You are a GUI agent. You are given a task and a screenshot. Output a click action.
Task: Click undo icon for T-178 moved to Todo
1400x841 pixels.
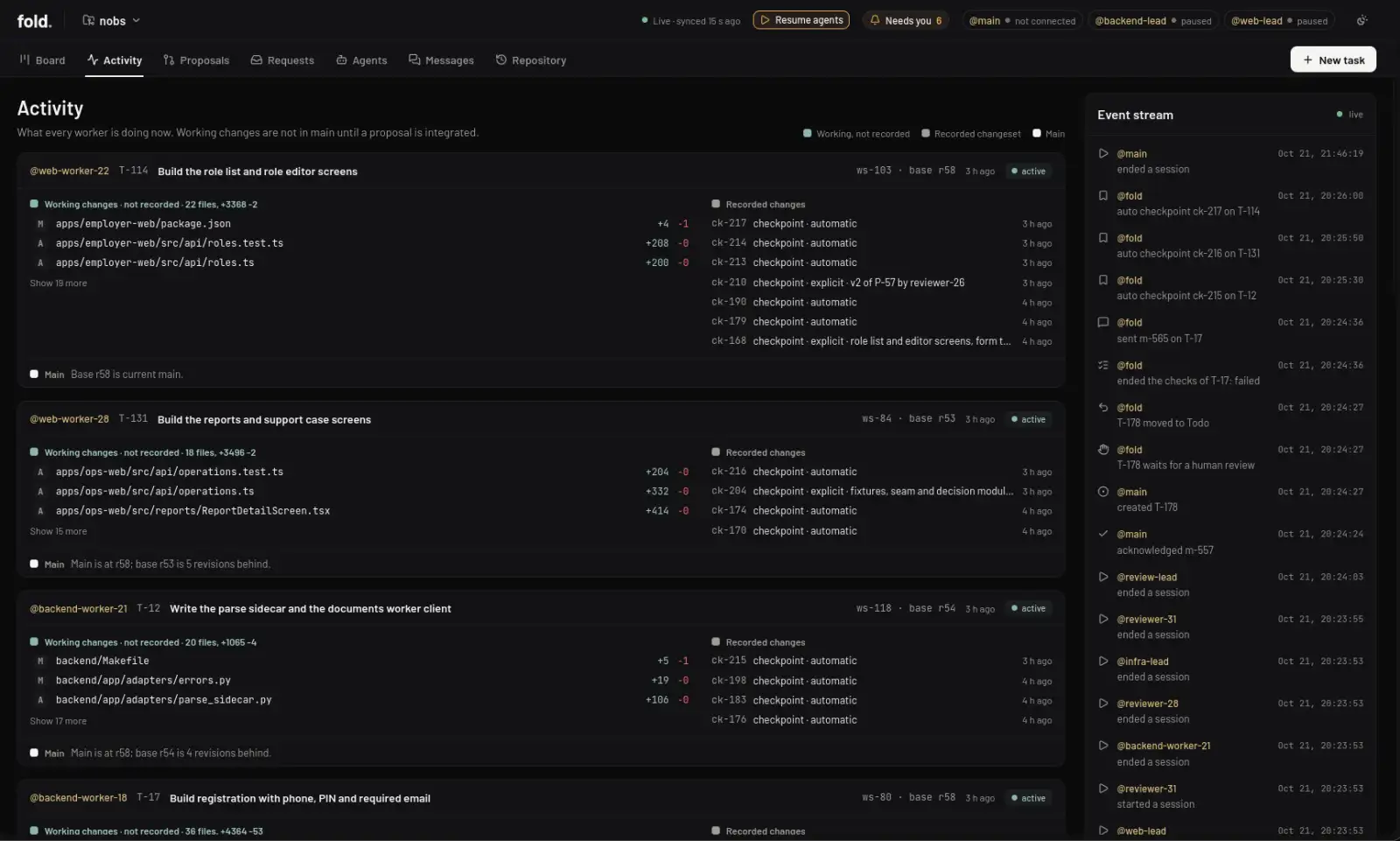click(x=1103, y=408)
